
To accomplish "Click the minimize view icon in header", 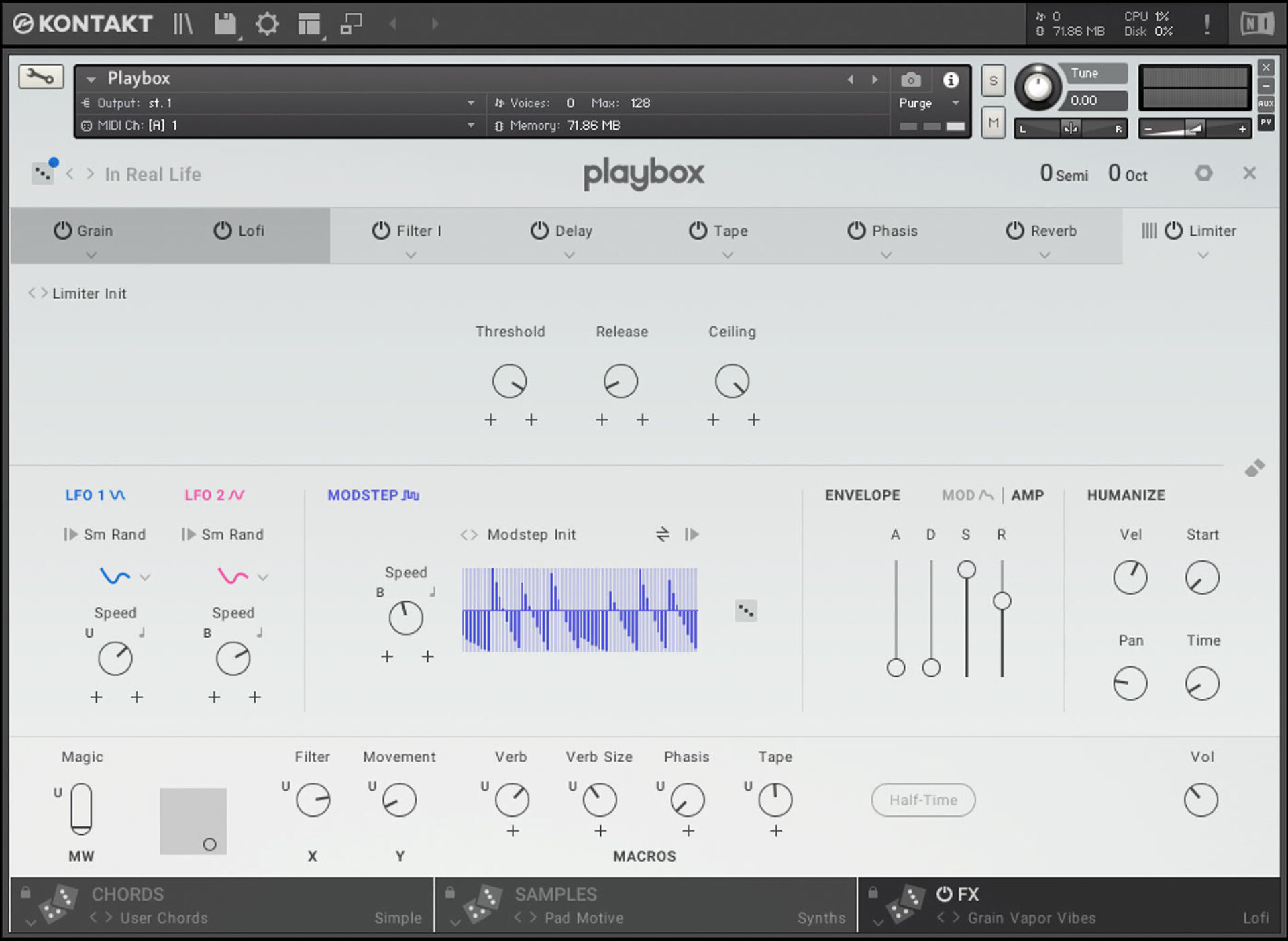I will [351, 23].
